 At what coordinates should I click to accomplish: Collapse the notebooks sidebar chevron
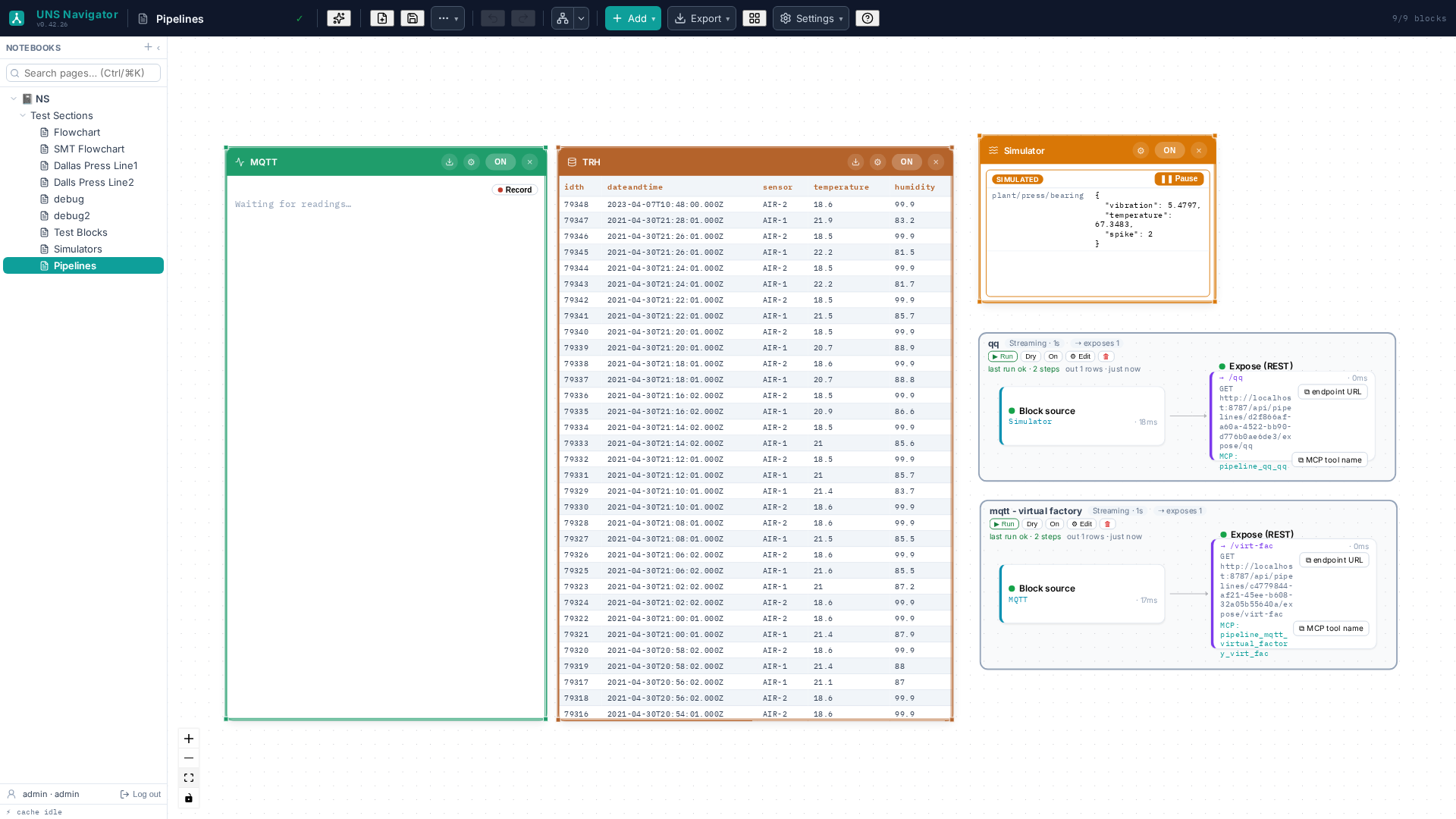pyautogui.click(x=158, y=48)
